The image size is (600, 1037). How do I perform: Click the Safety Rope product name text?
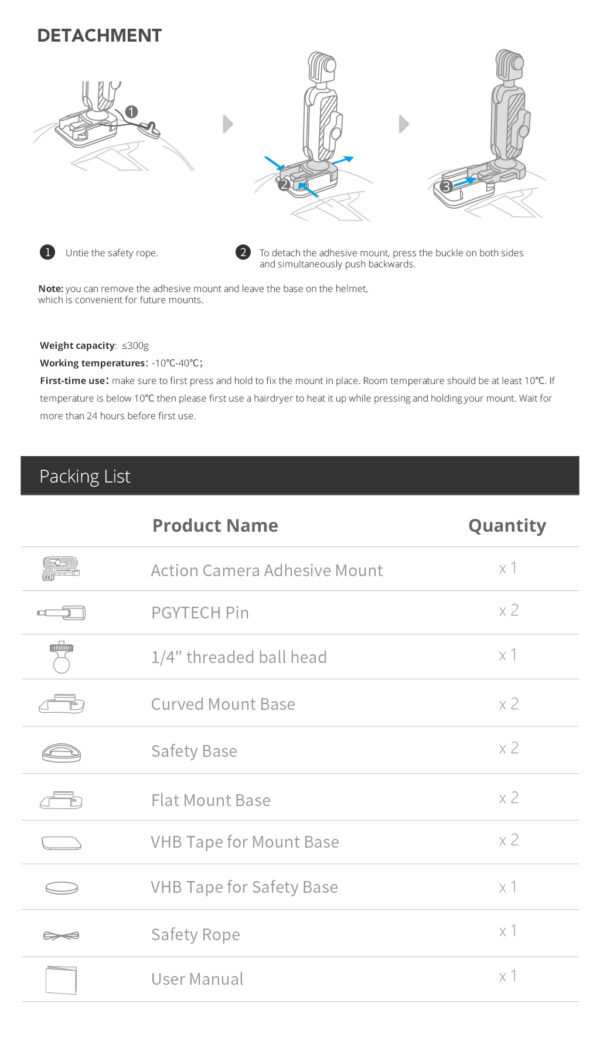(195, 935)
